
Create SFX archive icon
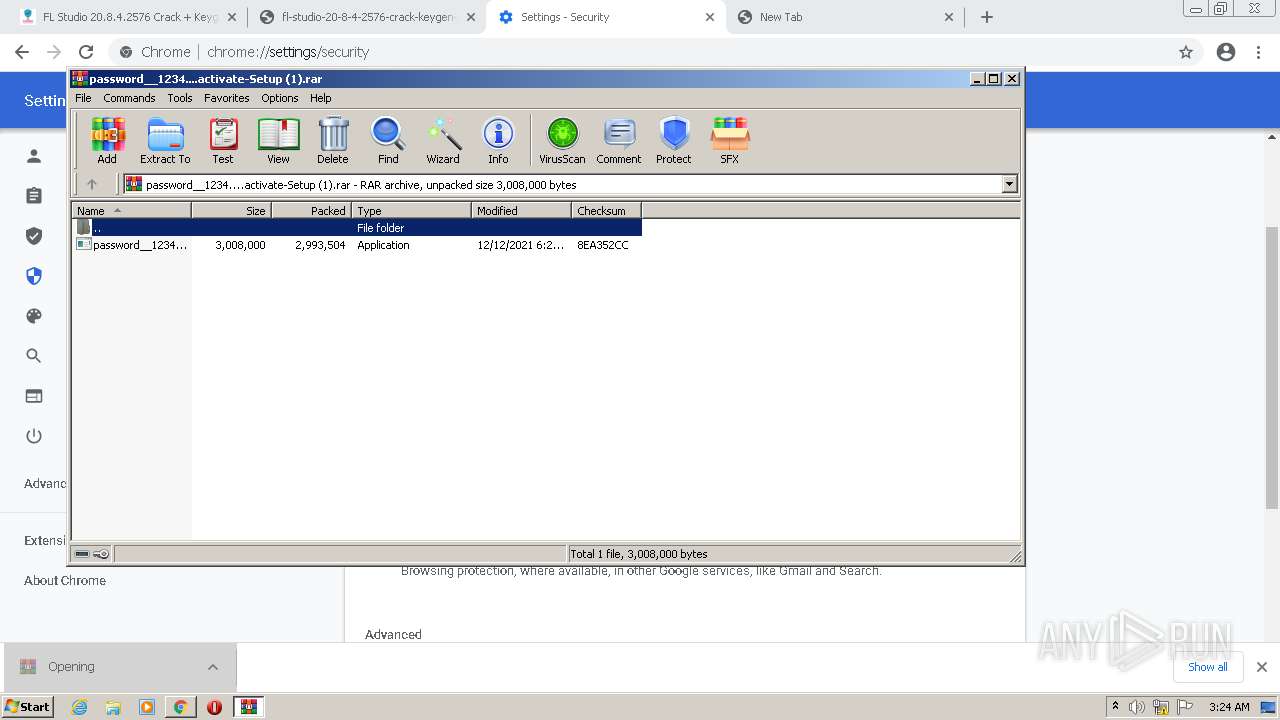coord(730,140)
